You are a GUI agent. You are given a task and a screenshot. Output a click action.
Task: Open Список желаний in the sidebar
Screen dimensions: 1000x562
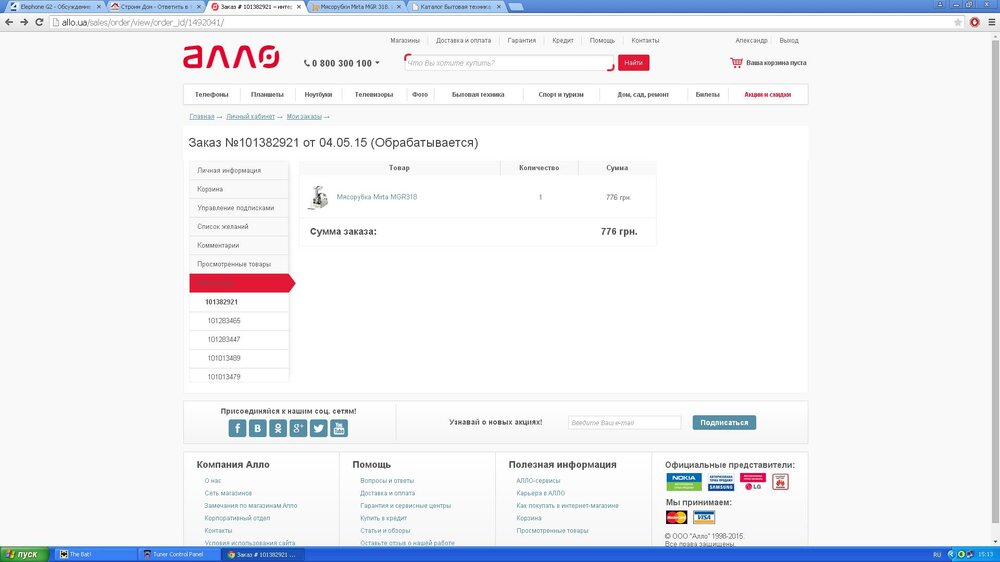tap(239, 226)
